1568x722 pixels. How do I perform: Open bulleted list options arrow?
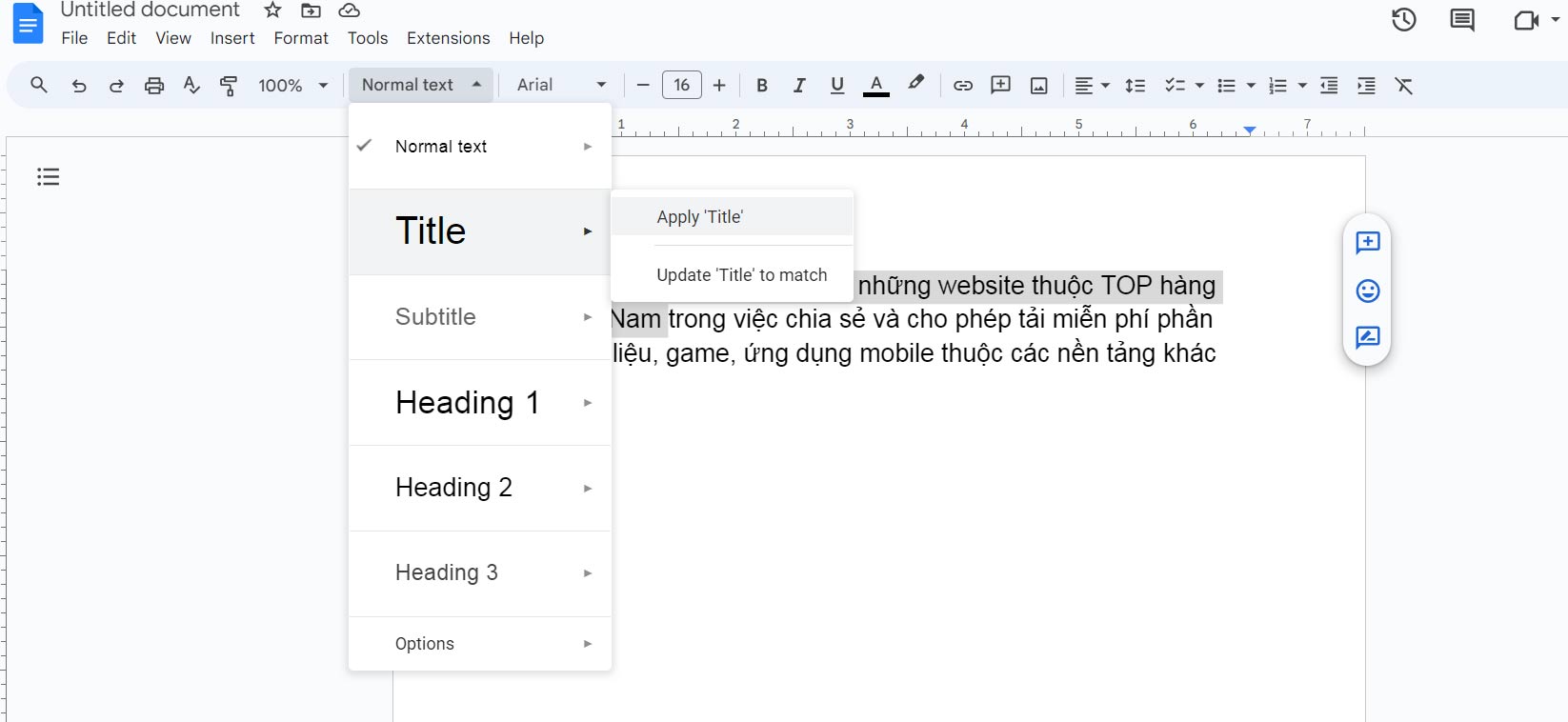pyautogui.click(x=1251, y=86)
